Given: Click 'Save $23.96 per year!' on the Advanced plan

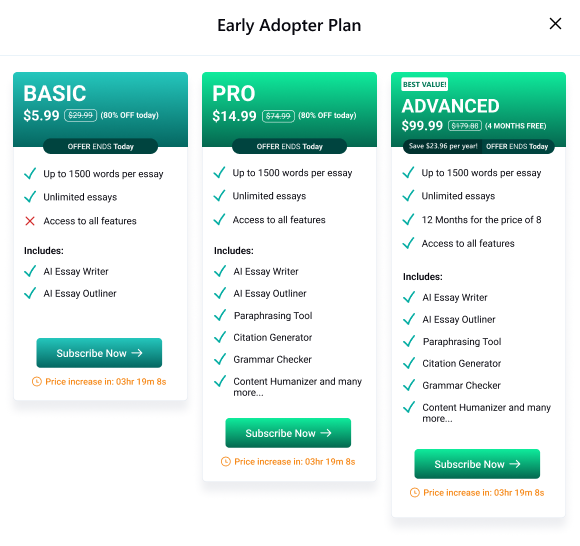Looking at the screenshot, I should point(443,146).
